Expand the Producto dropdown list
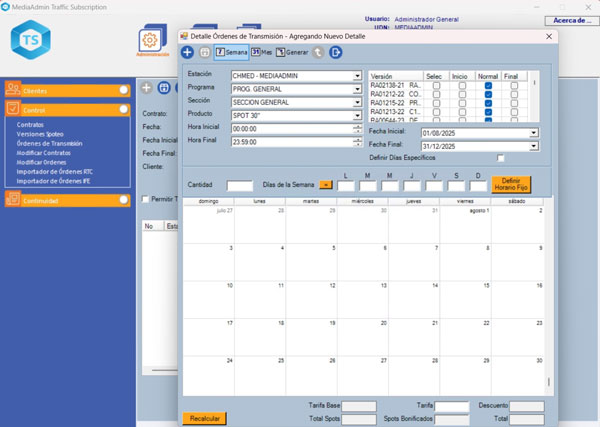Viewport: 600px width, 427px height. (x=357, y=114)
